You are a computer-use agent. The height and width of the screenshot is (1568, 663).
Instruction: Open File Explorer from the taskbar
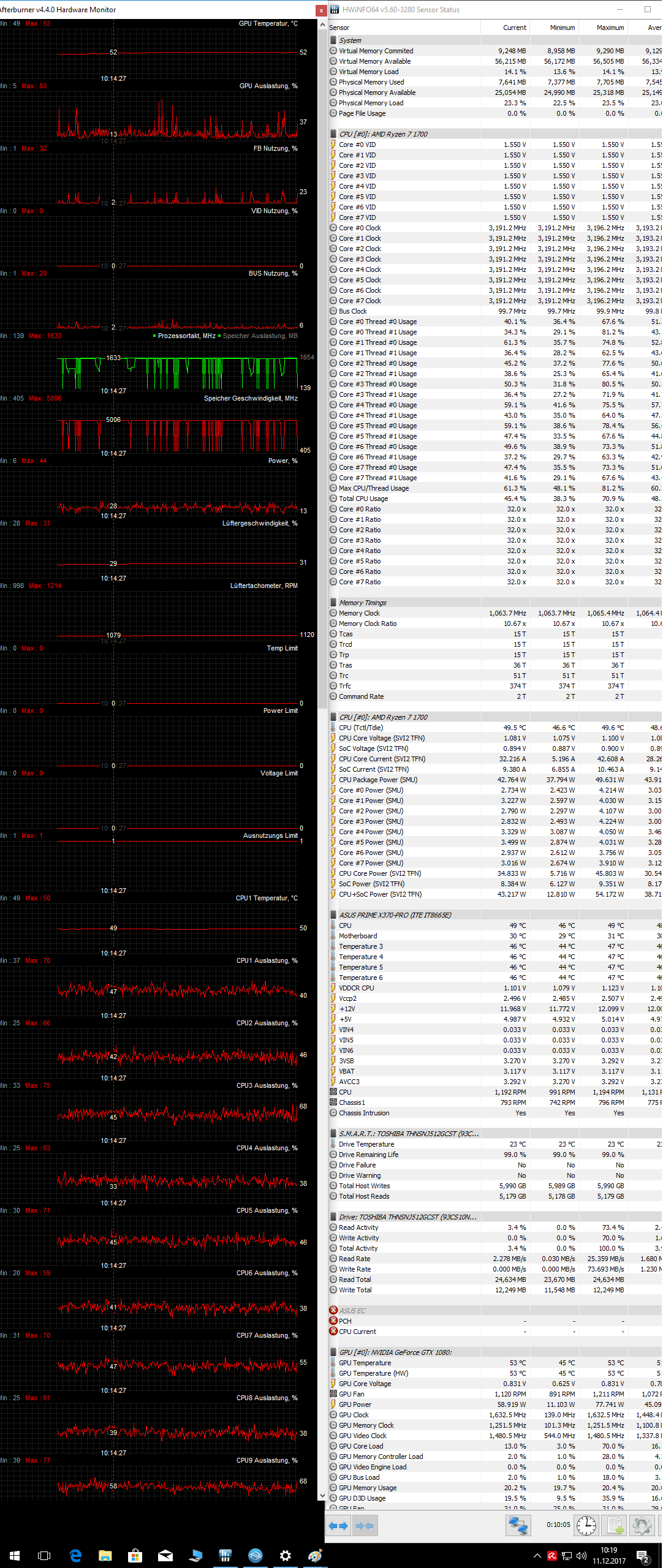pos(105,1556)
